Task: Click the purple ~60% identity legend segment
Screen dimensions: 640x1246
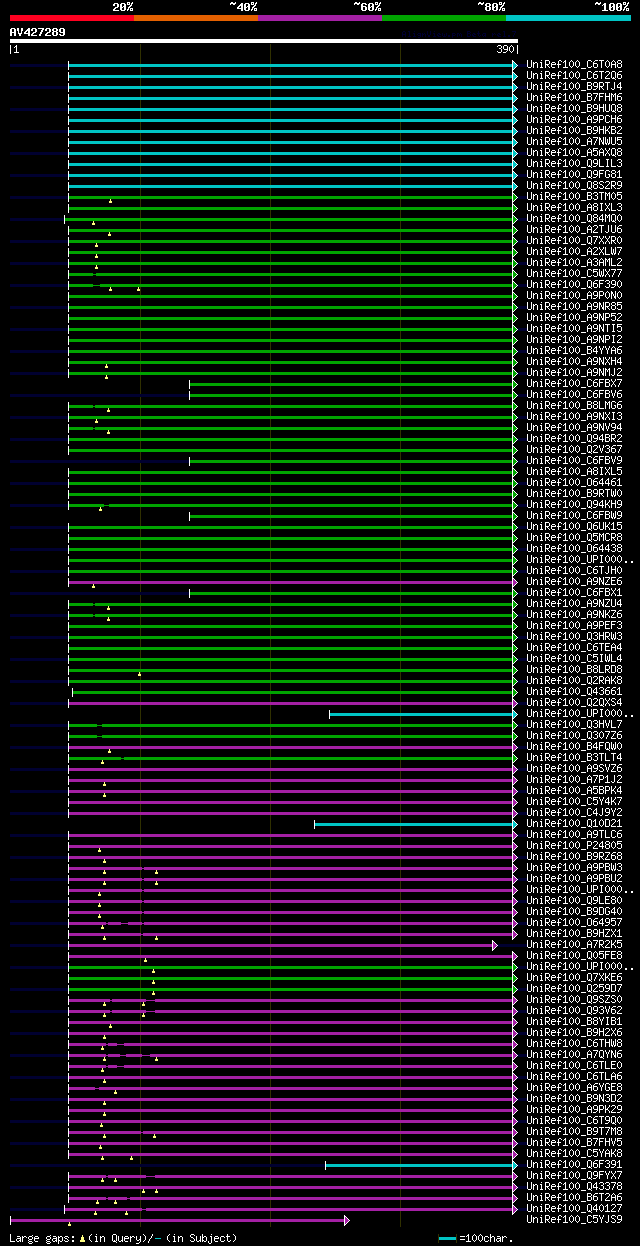Action: click(320, 18)
